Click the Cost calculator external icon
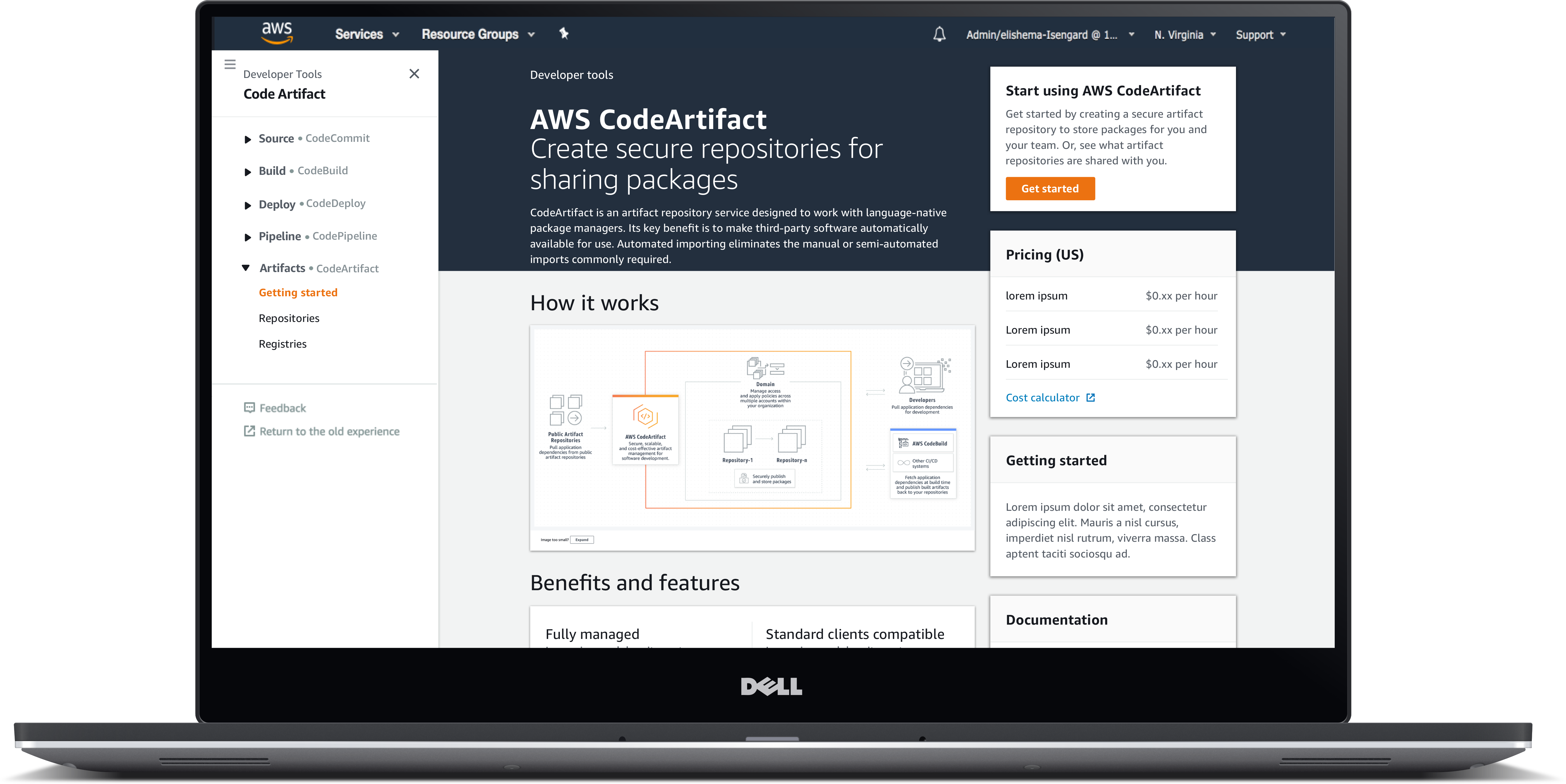The width and height of the screenshot is (1566, 784). 1091,398
